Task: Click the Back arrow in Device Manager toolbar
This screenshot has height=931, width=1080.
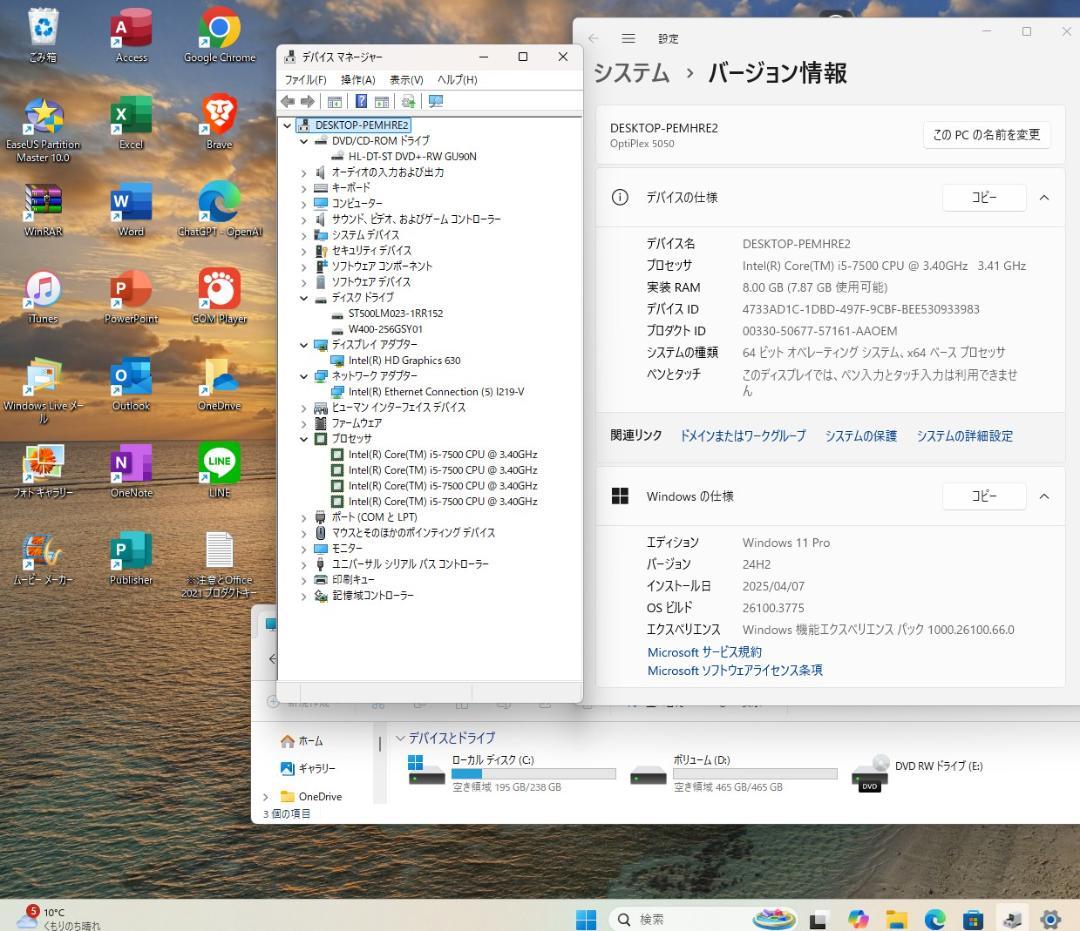Action: click(x=288, y=101)
